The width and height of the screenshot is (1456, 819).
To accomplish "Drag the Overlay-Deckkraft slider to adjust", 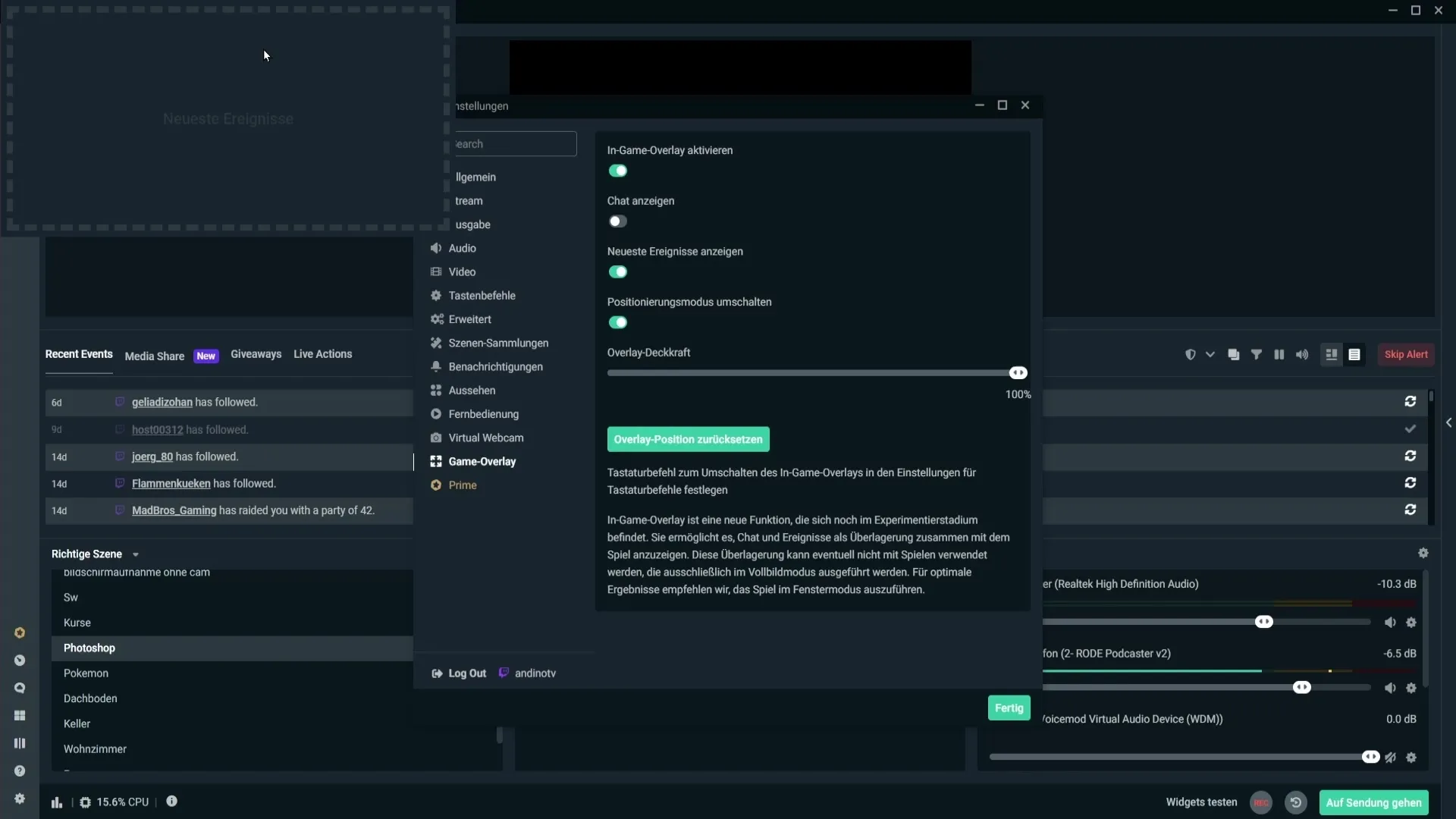I will 1018,372.
